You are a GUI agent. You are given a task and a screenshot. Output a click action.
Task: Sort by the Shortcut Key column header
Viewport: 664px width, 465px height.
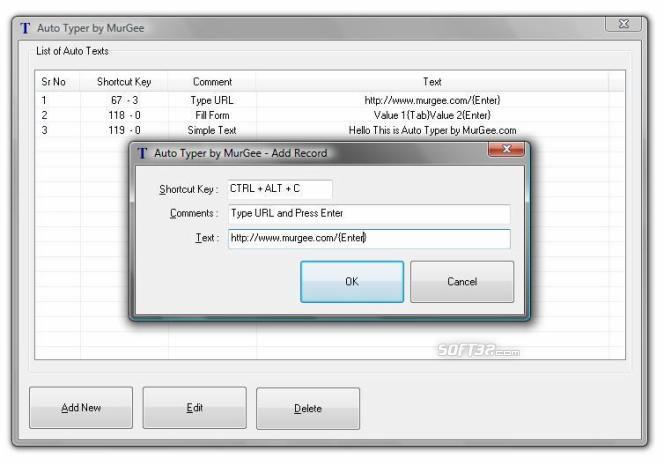pyautogui.click(x=124, y=82)
